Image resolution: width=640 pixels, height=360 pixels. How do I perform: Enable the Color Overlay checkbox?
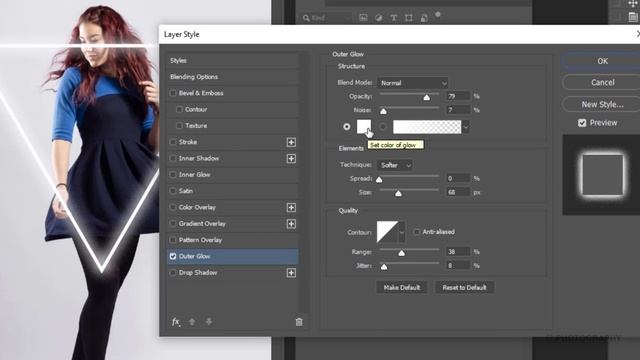(173, 207)
